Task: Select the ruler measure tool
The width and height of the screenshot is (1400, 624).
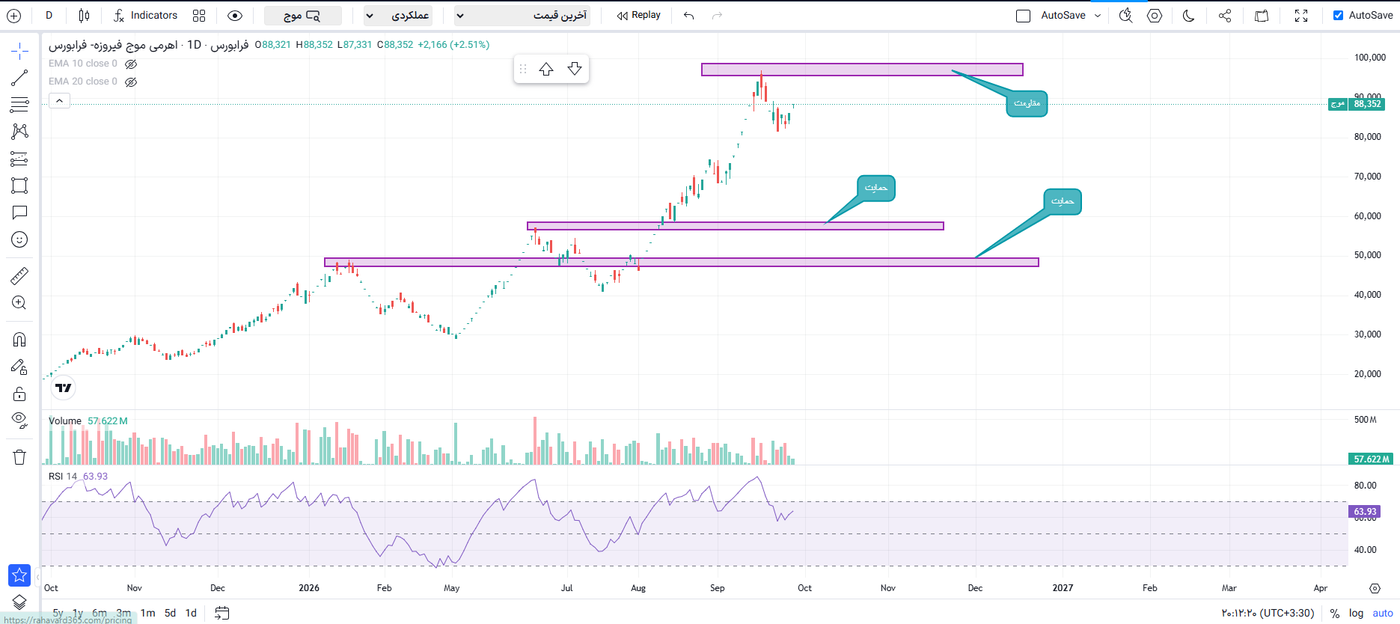Action: pos(19,276)
